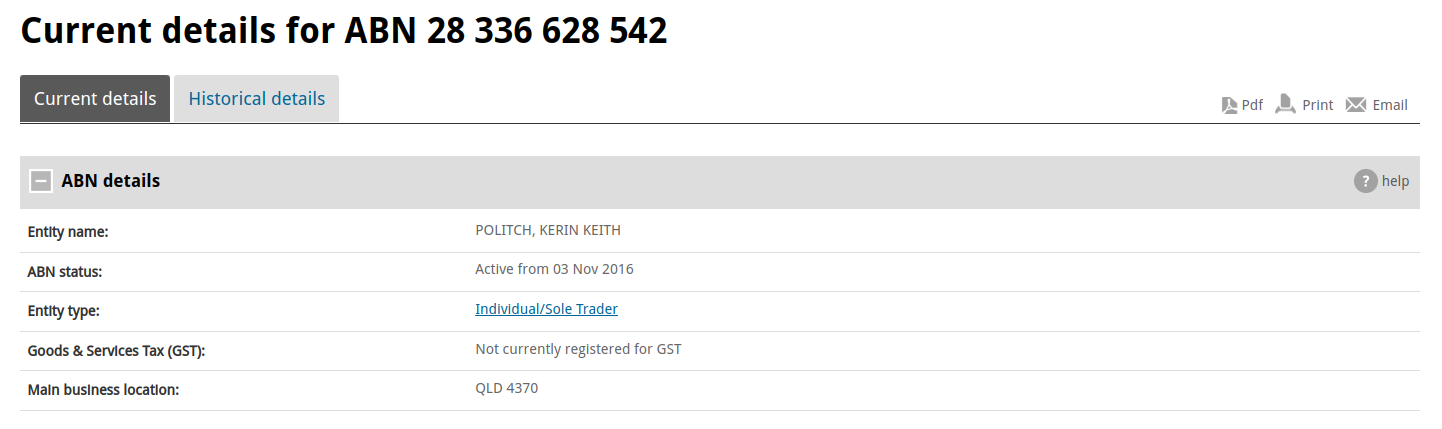Click the help text link

coord(1395,181)
